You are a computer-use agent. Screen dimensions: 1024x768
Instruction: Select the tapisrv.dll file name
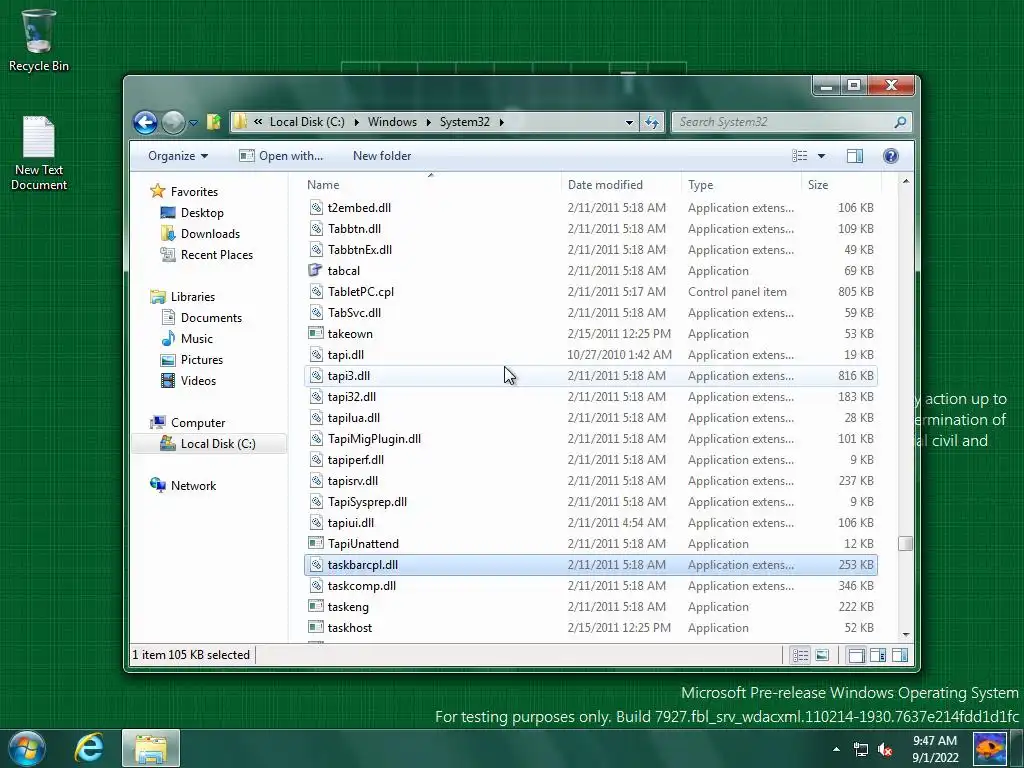353,481
